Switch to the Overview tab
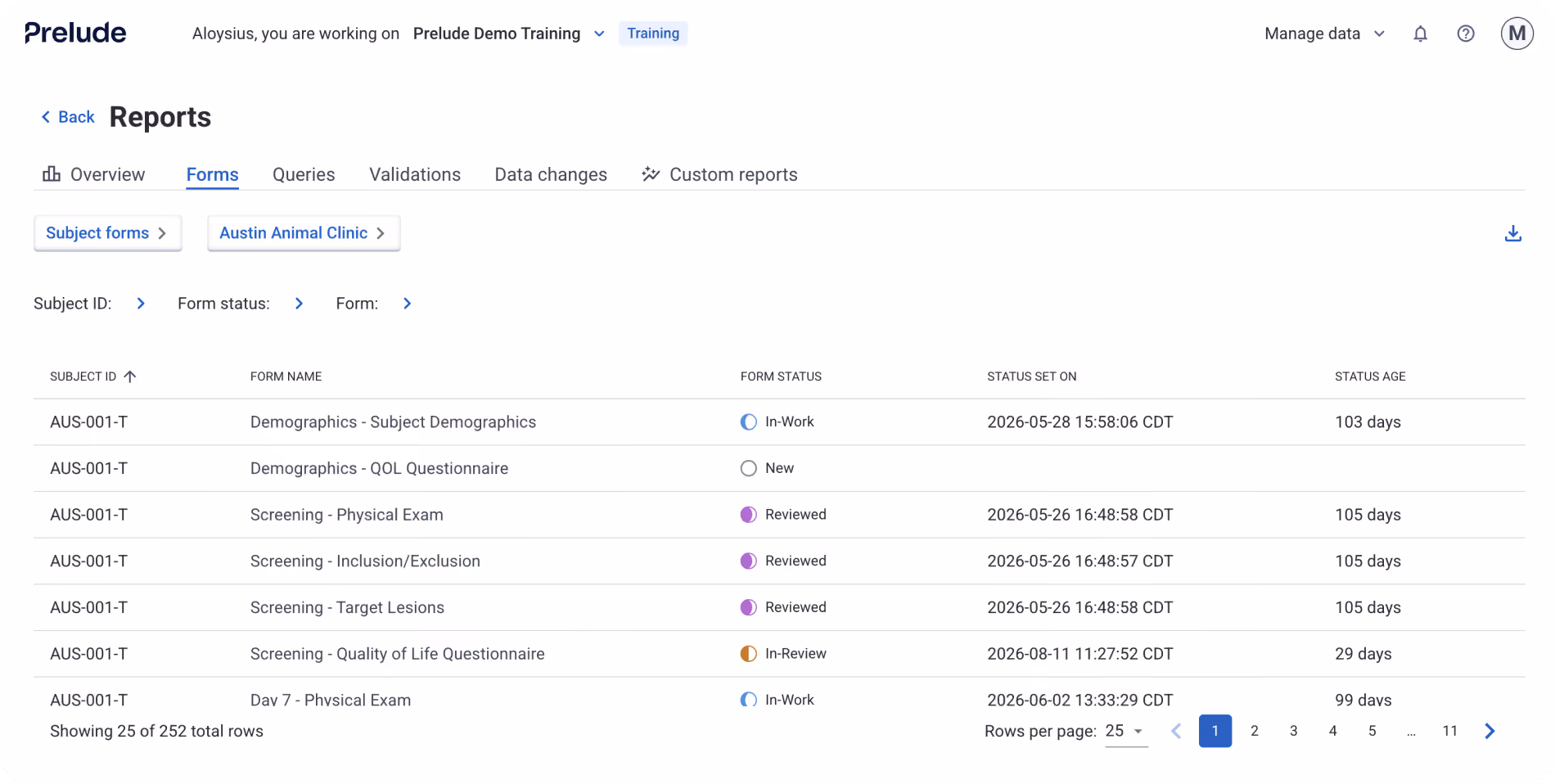 (94, 174)
